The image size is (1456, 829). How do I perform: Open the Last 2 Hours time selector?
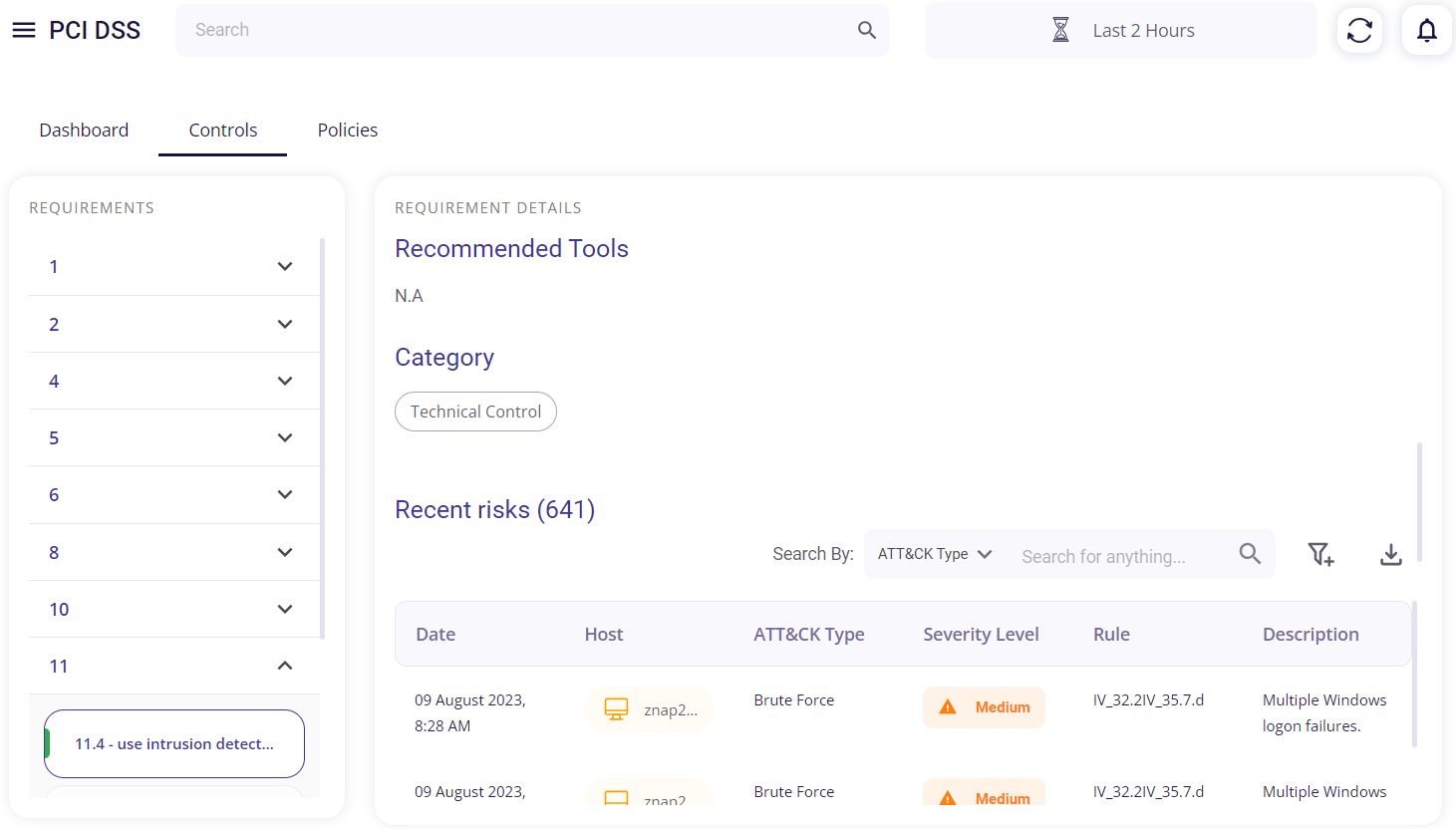point(1121,30)
